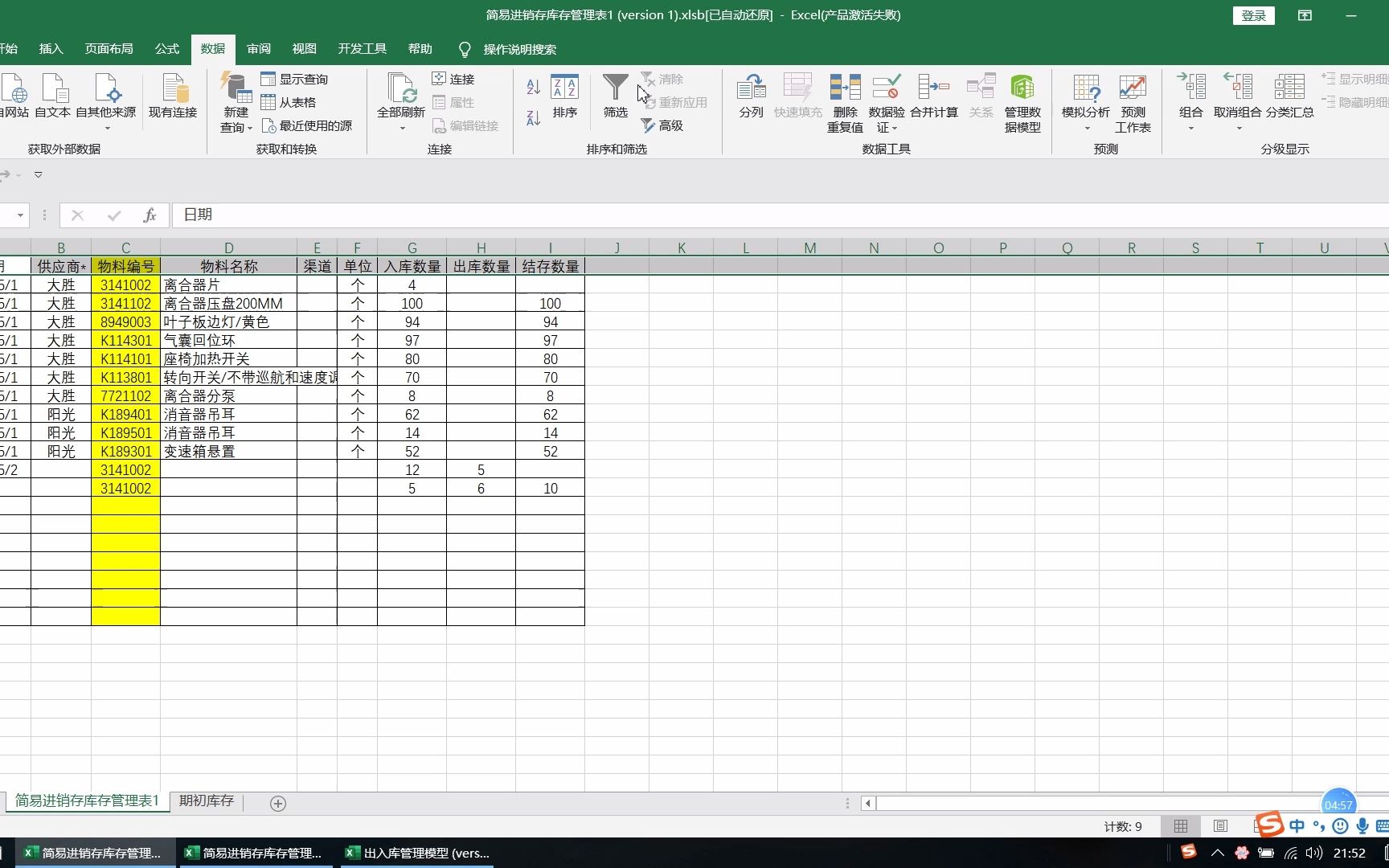Expand the Data Validation dropdown arrow
Screen dimensions: 1389x868
[894, 128]
